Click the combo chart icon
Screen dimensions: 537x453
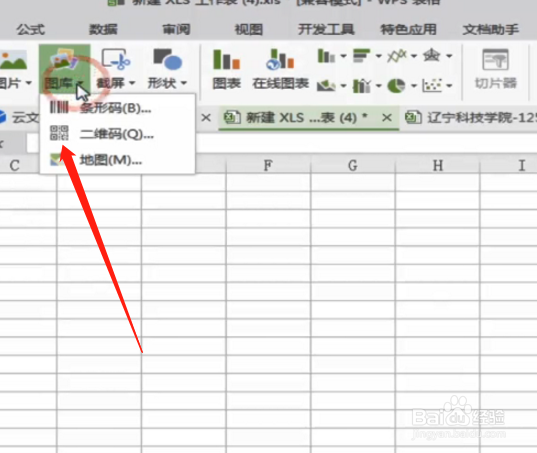[x=362, y=86]
